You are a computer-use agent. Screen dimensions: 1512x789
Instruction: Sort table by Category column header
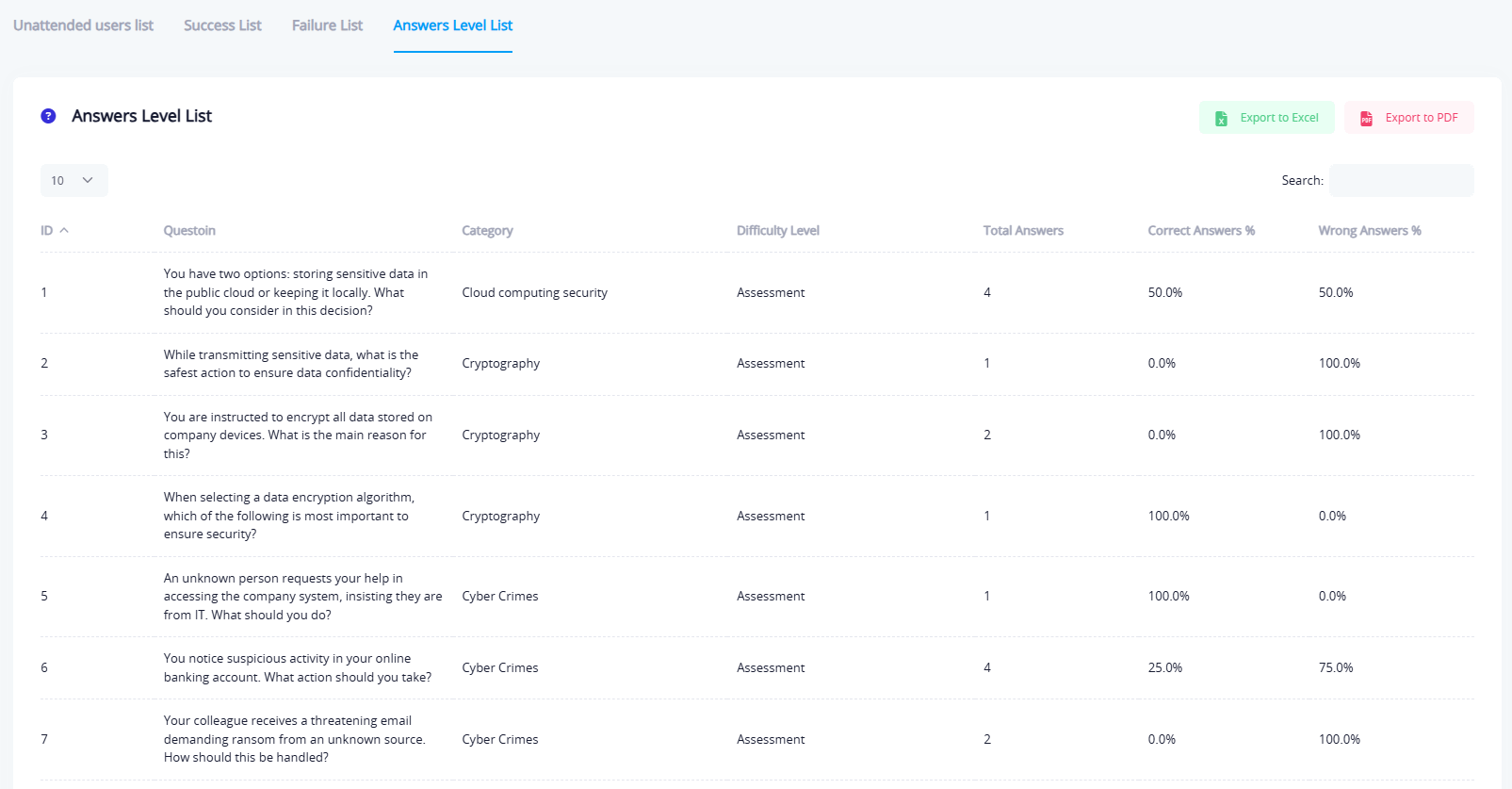tap(487, 231)
